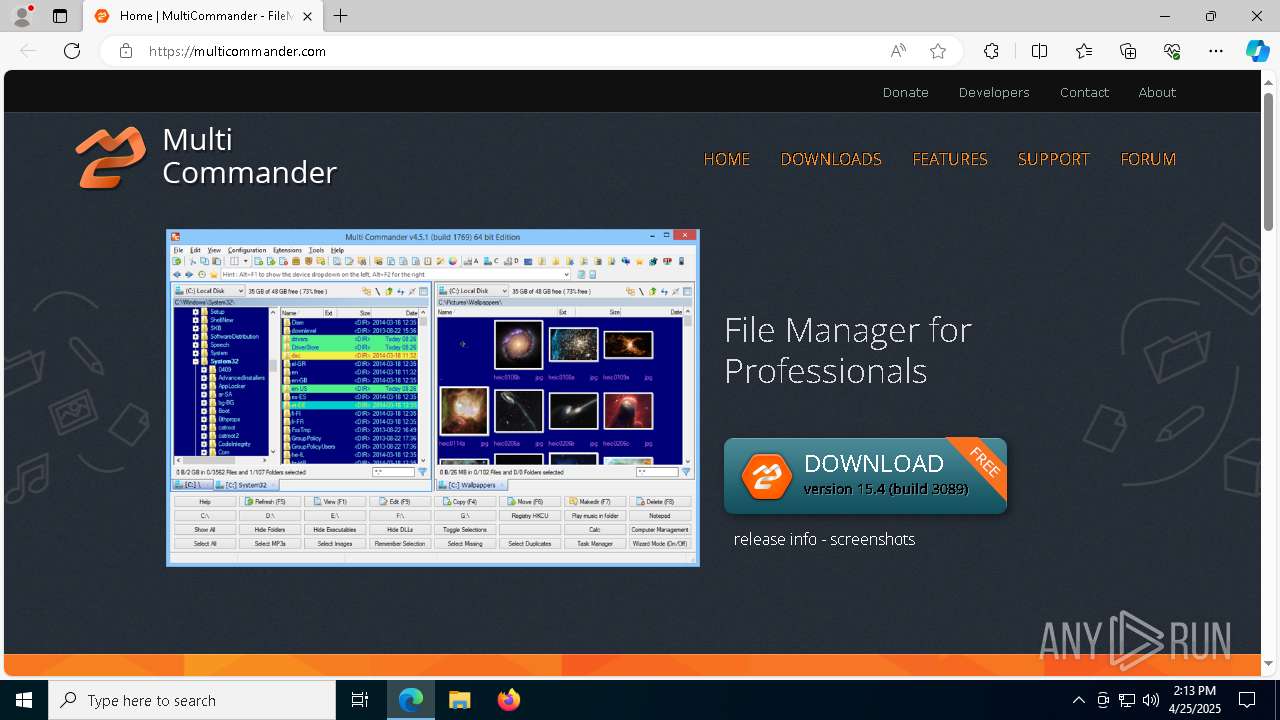Open File Explorer from the taskbar

click(x=460, y=700)
